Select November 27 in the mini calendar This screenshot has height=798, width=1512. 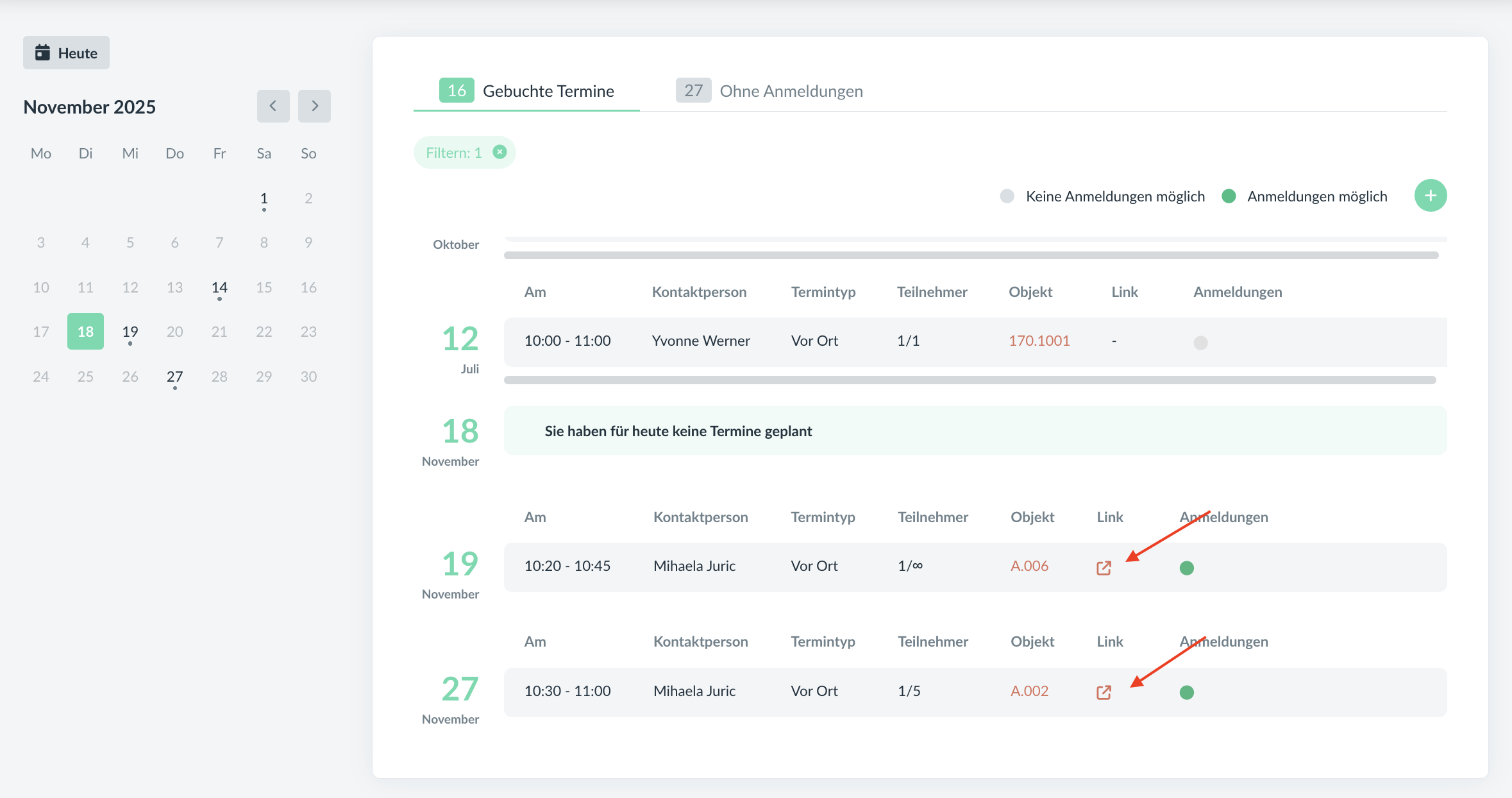click(x=174, y=377)
